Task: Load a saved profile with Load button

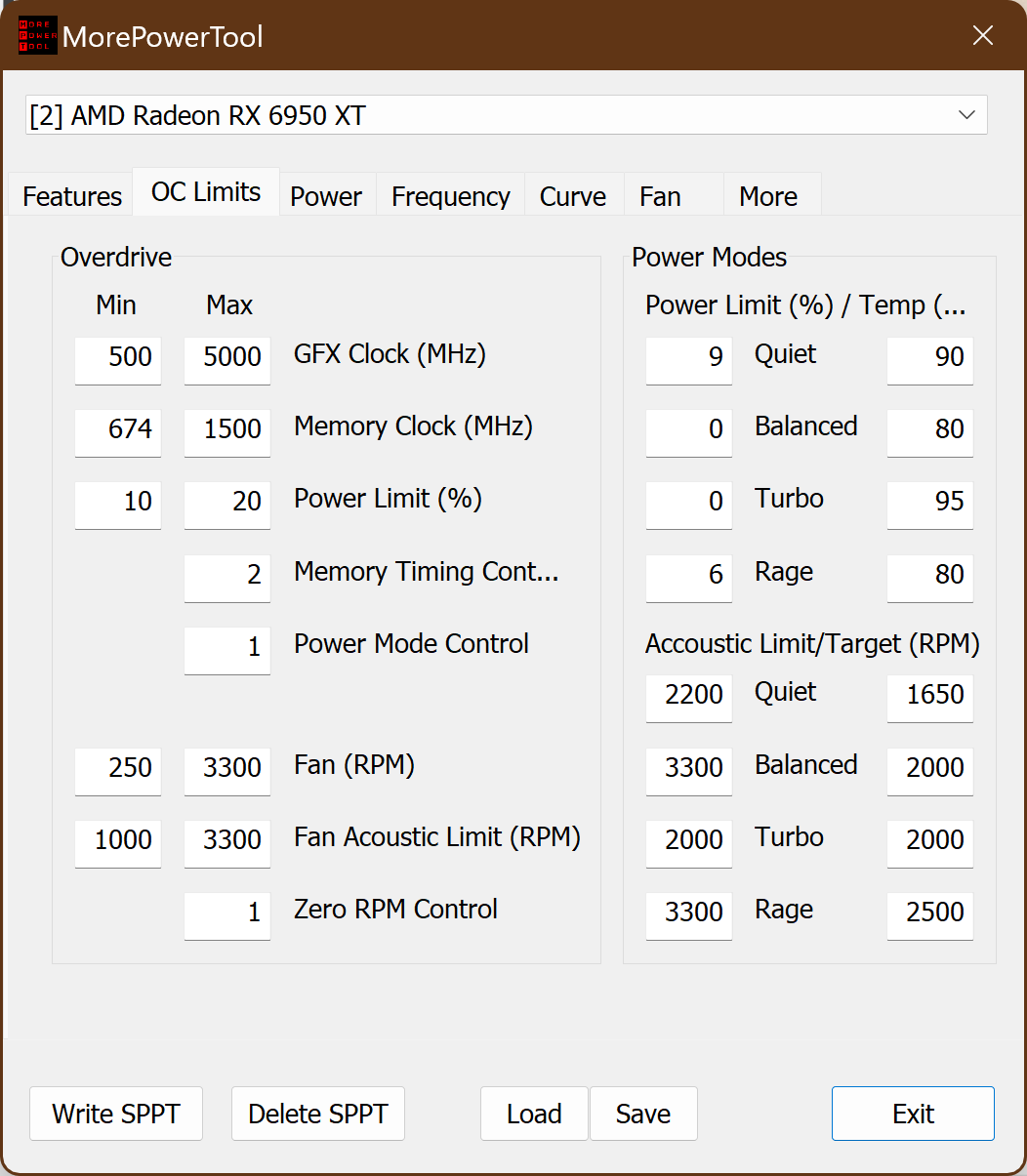Action: (534, 1114)
